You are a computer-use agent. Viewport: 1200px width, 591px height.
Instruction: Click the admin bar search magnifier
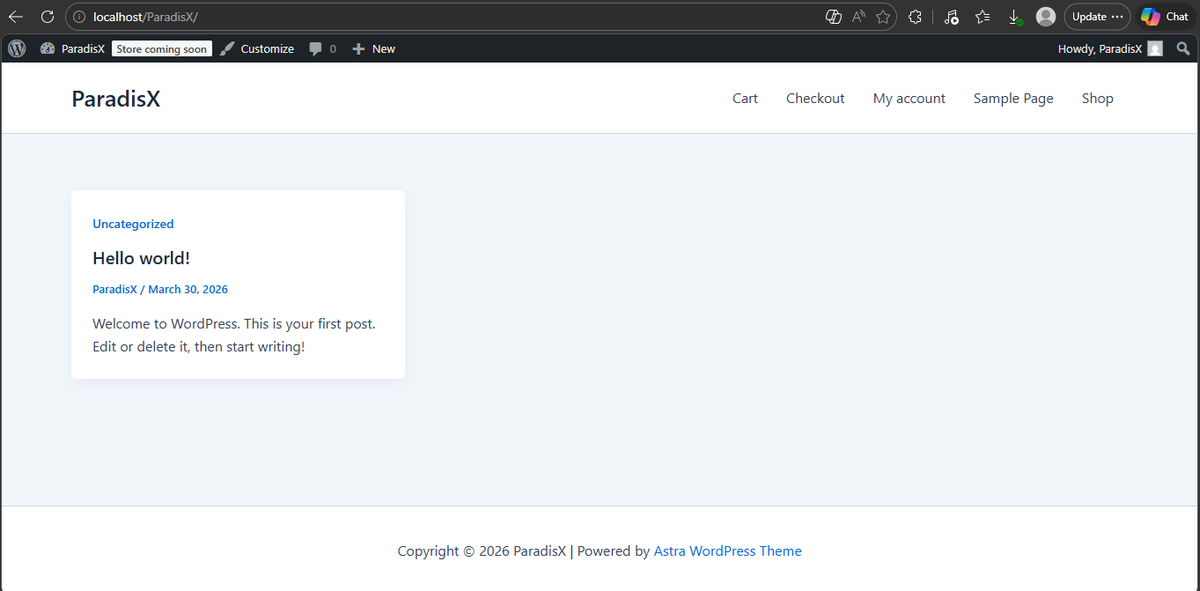1183,48
